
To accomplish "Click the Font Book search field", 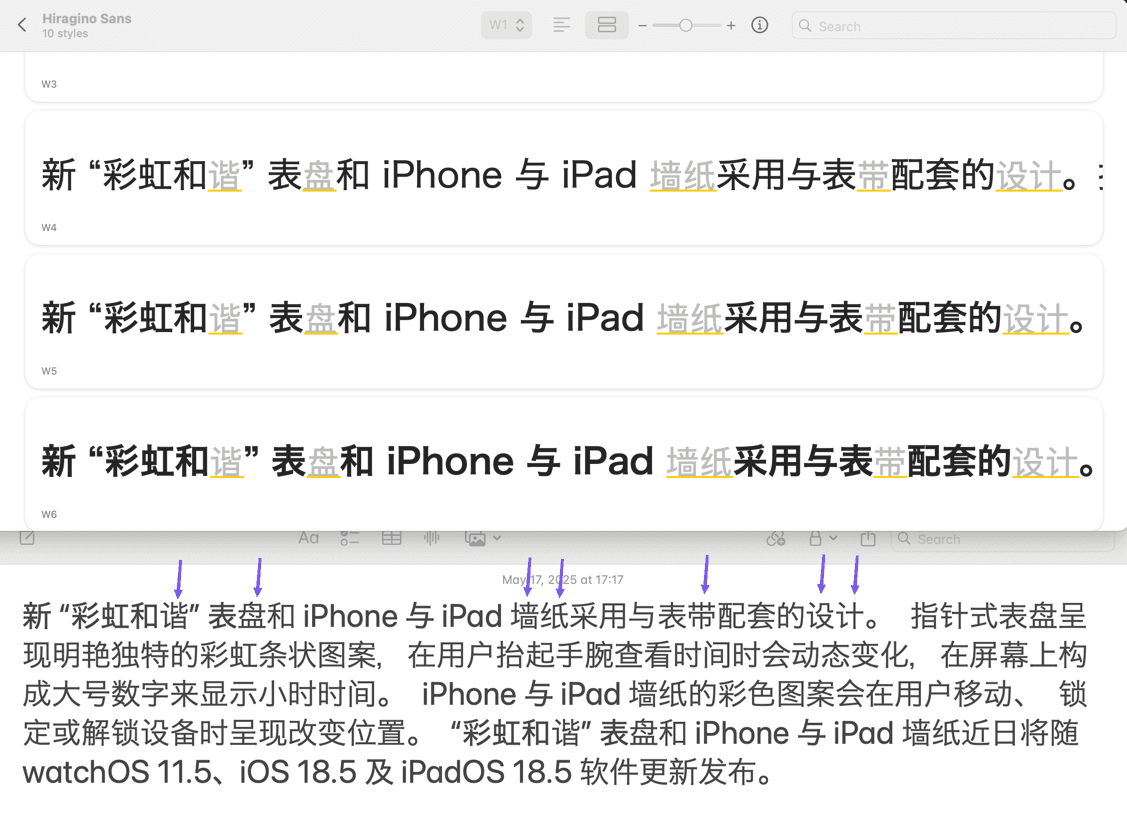I will coord(952,25).
